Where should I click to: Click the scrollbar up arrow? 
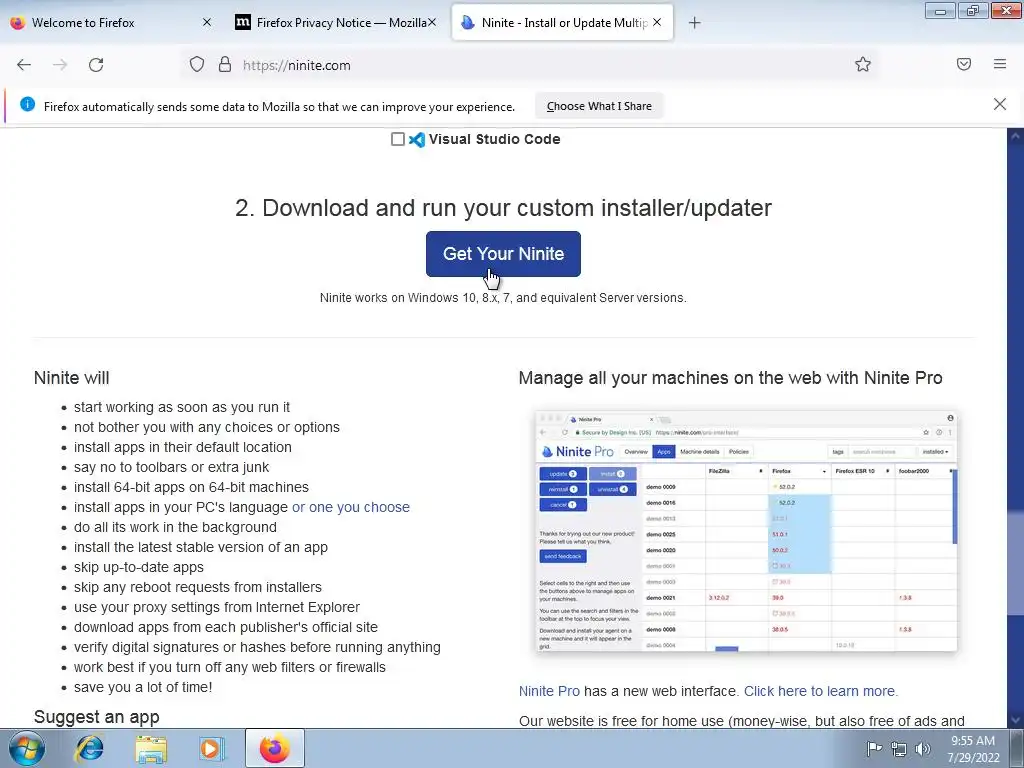[1015, 136]
